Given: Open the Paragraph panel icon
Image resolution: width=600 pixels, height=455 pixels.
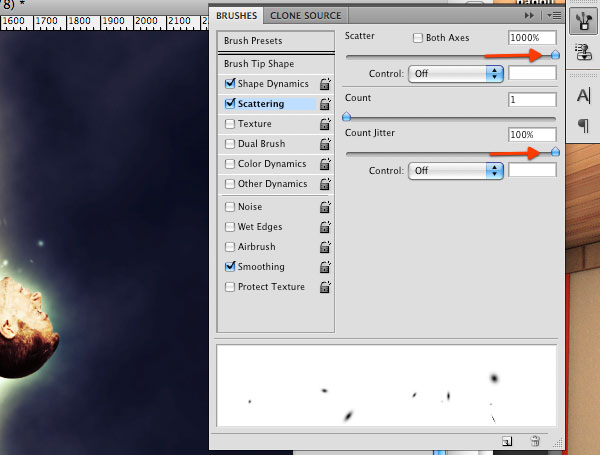Looking at the screenshot, I should click(x=583, y=125).
